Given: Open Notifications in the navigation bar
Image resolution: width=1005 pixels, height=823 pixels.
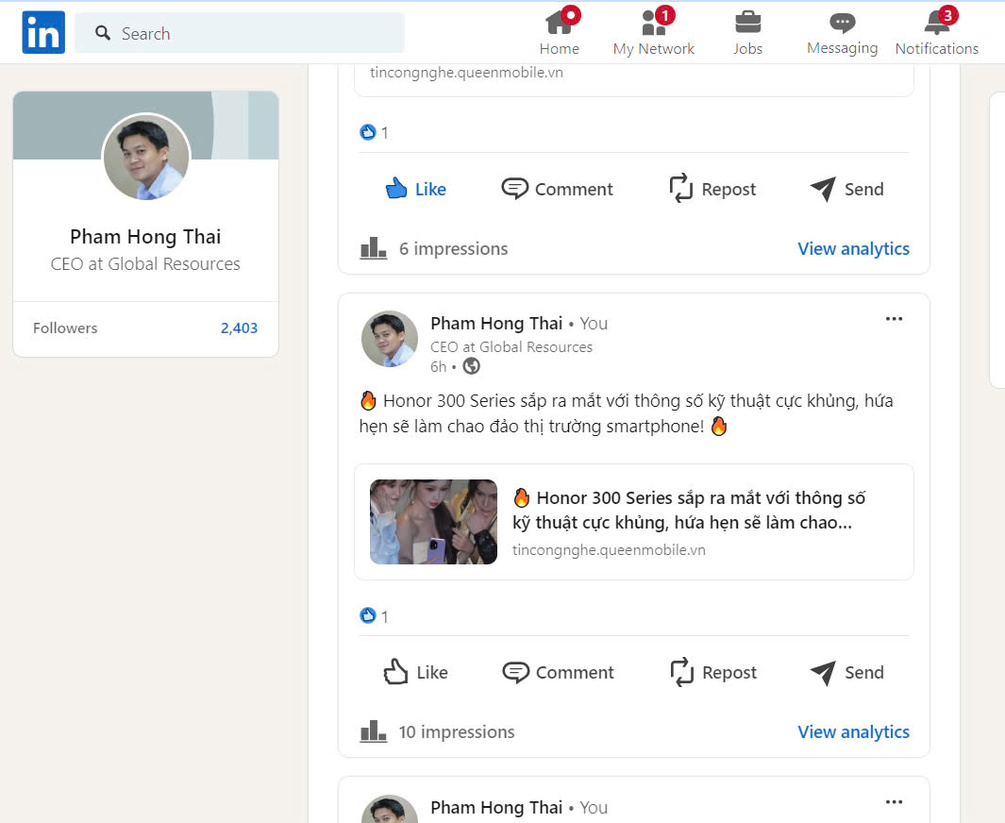Looking at the screenshot, I should tap(936, 32).
